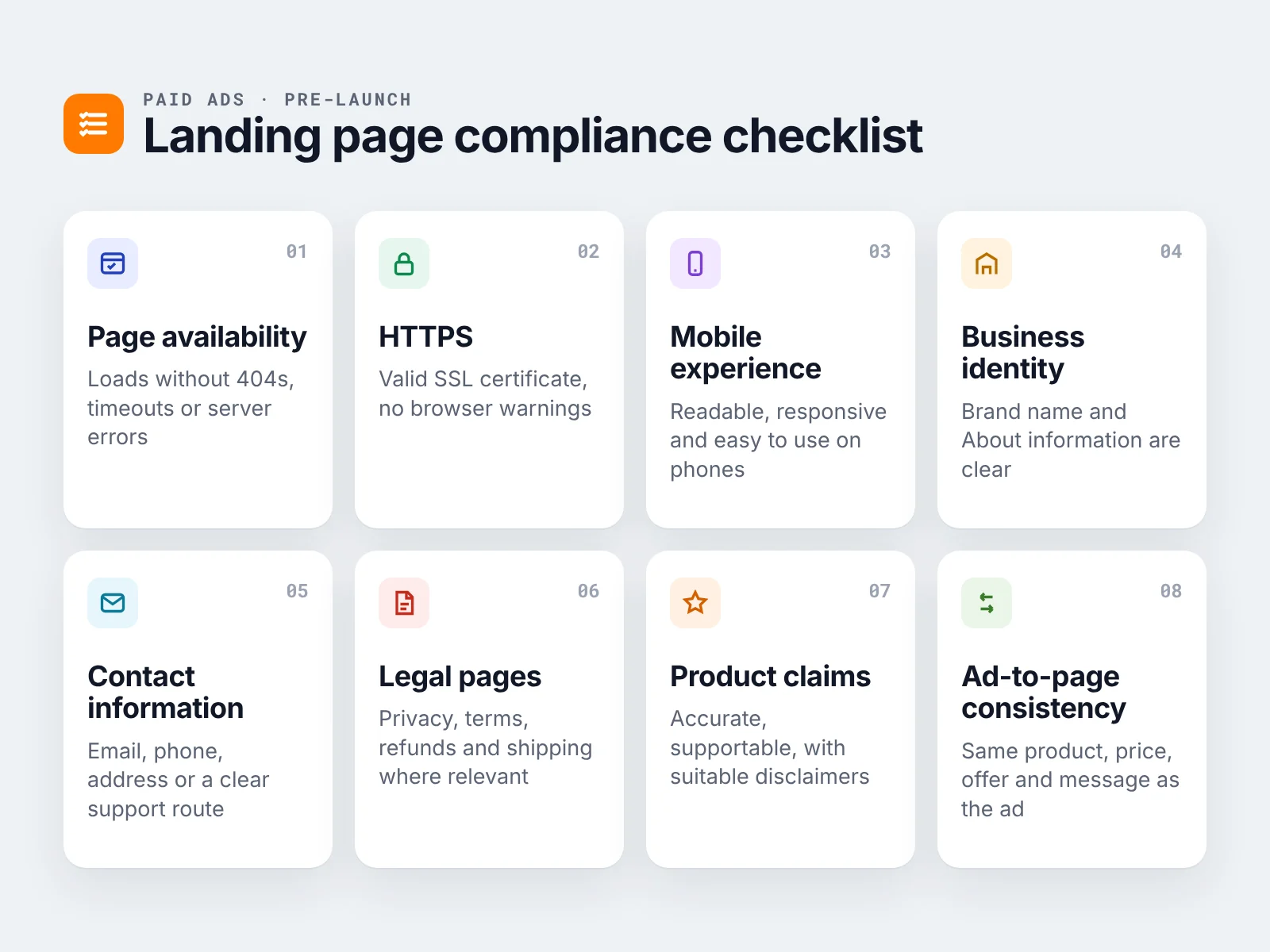Click the Landing page compliance checklist title
Screen dimensions: 1270x952
click(x=533, y=136)
